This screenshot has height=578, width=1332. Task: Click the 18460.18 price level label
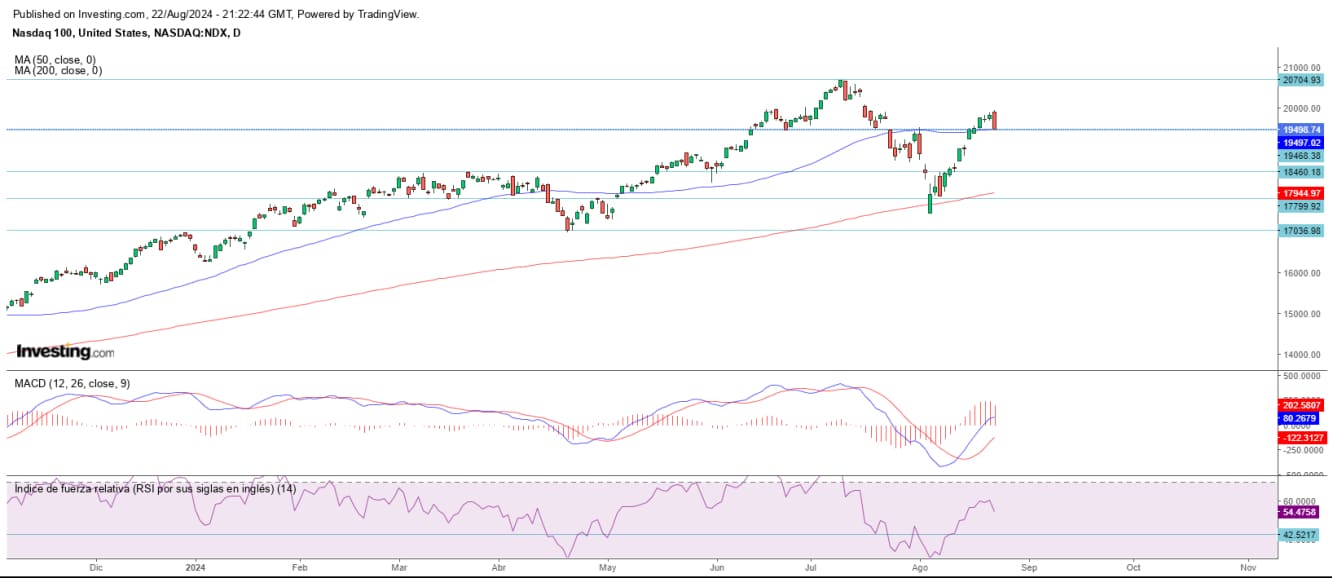point(1301,172)
